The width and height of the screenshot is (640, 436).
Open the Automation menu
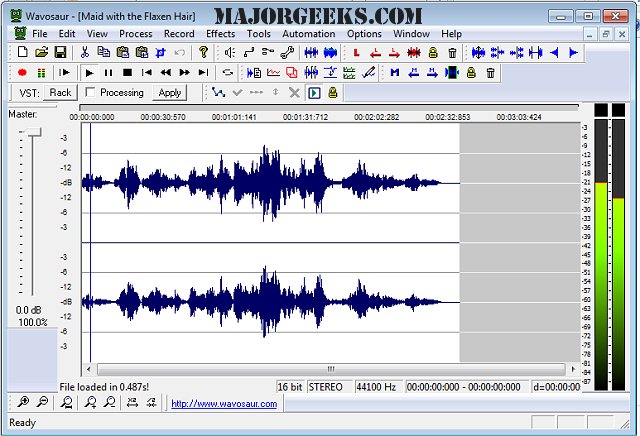coord(308,33)
